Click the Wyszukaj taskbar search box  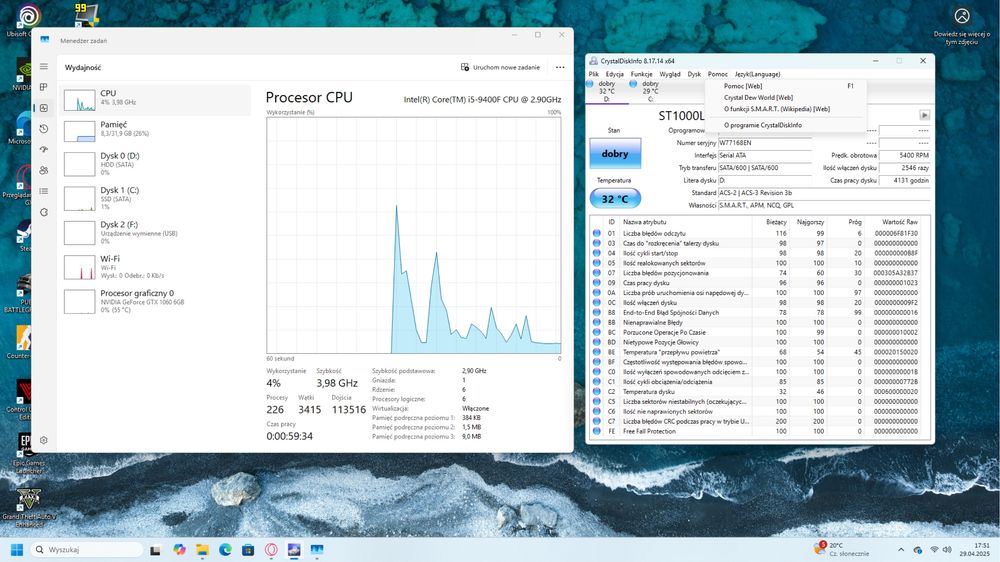[x=87, y=549]
